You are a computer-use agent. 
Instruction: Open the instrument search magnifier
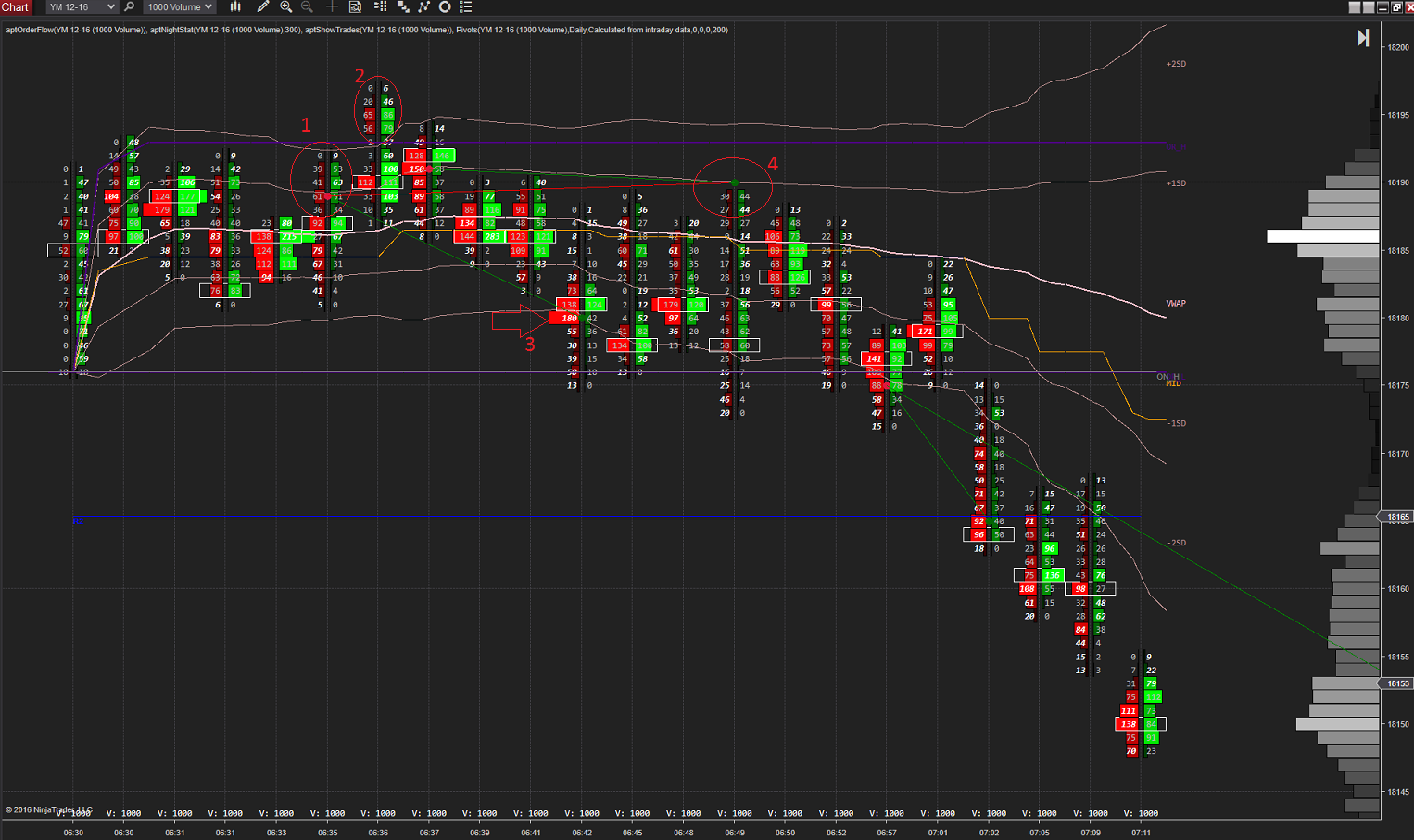[x=129, y=6]
